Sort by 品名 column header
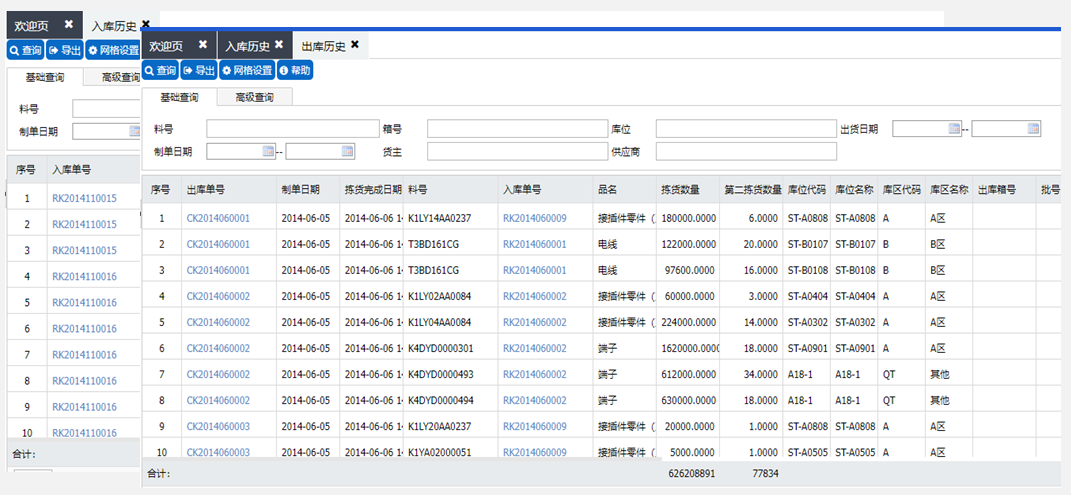The width and height of the screenshot is (1071, 495). click(x=624, y=189)
